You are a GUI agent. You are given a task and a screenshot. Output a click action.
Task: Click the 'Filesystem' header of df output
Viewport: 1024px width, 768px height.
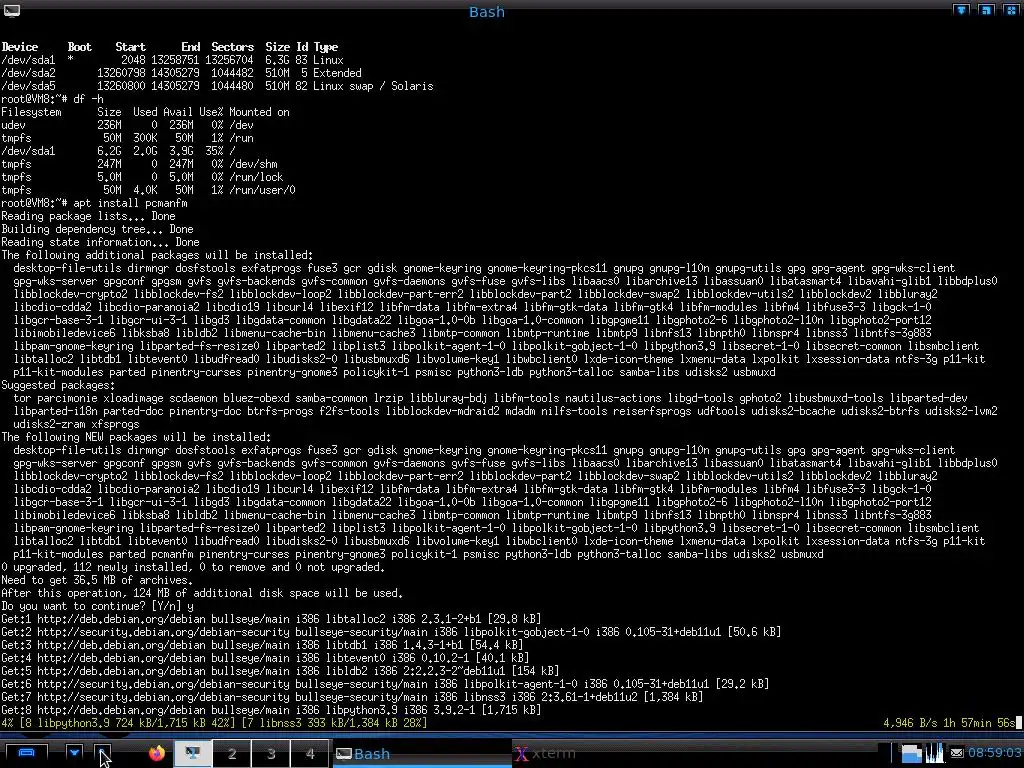31,112
